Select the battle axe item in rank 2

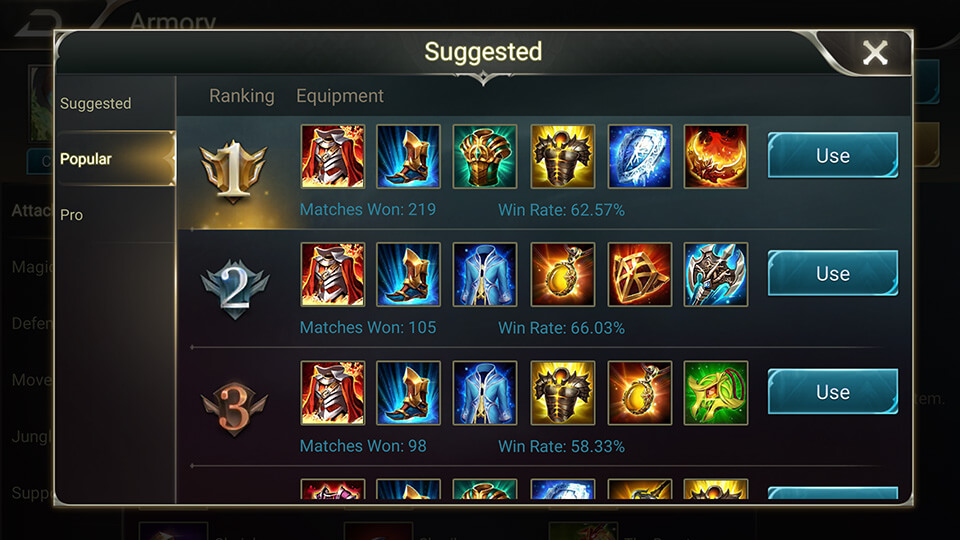point(716,274)
